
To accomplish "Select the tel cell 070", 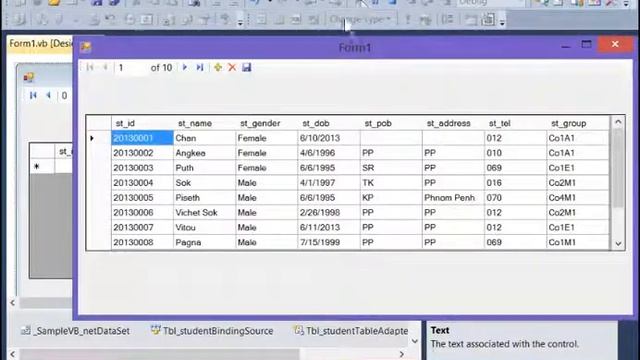I will point(516,198).
